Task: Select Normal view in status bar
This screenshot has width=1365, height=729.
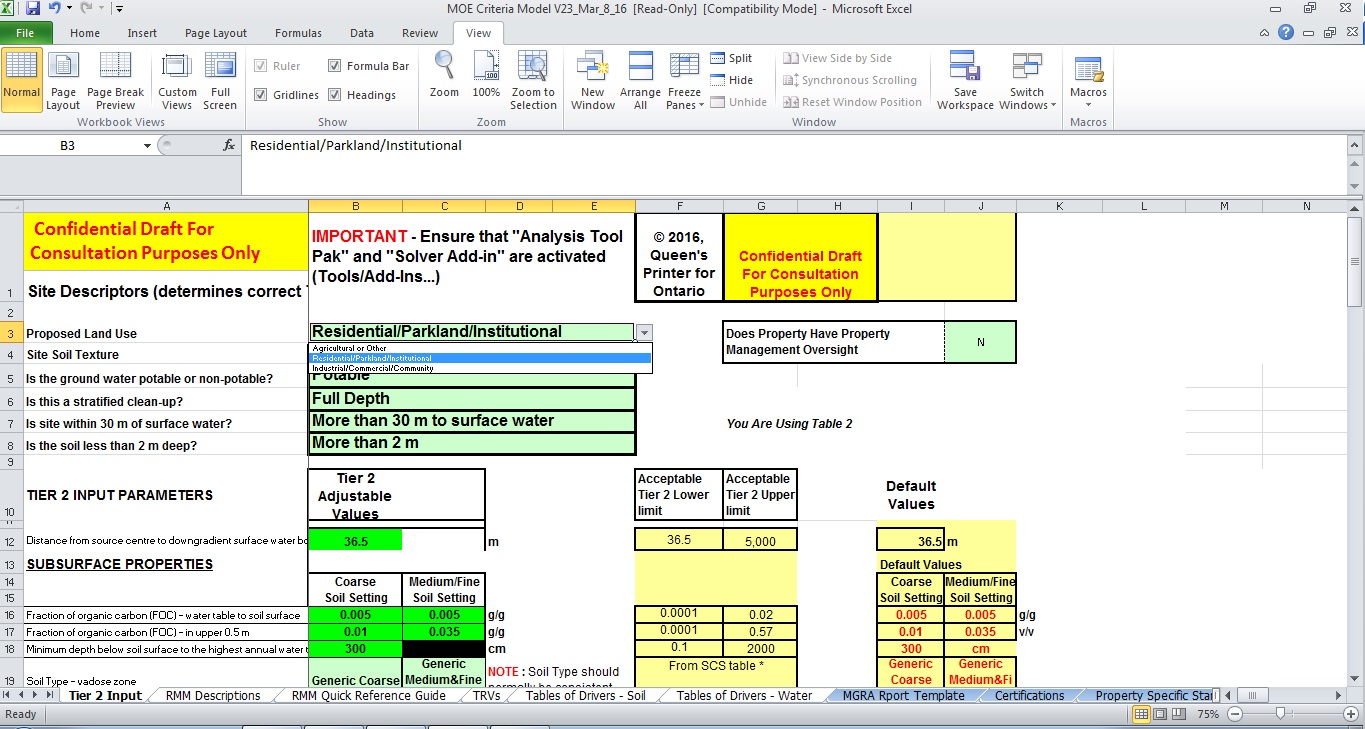Action: tap(1142, 714)
